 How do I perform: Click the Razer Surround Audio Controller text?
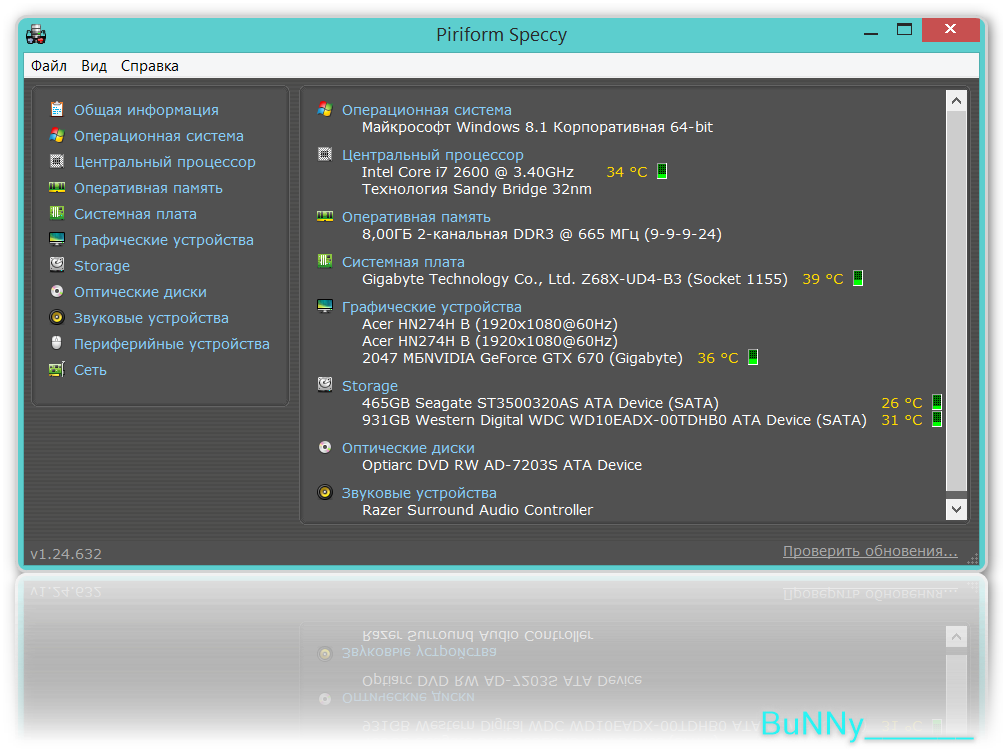(477, 510)
